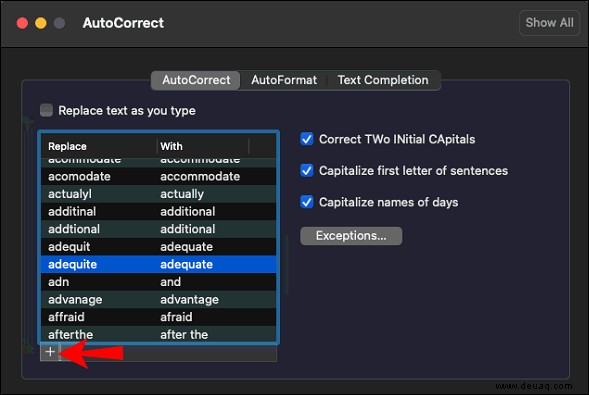Image resolution: width=589 pixels, height=395 pixels.
Task: Uncheck Capitalize names of days
Action: coord(307,202)
